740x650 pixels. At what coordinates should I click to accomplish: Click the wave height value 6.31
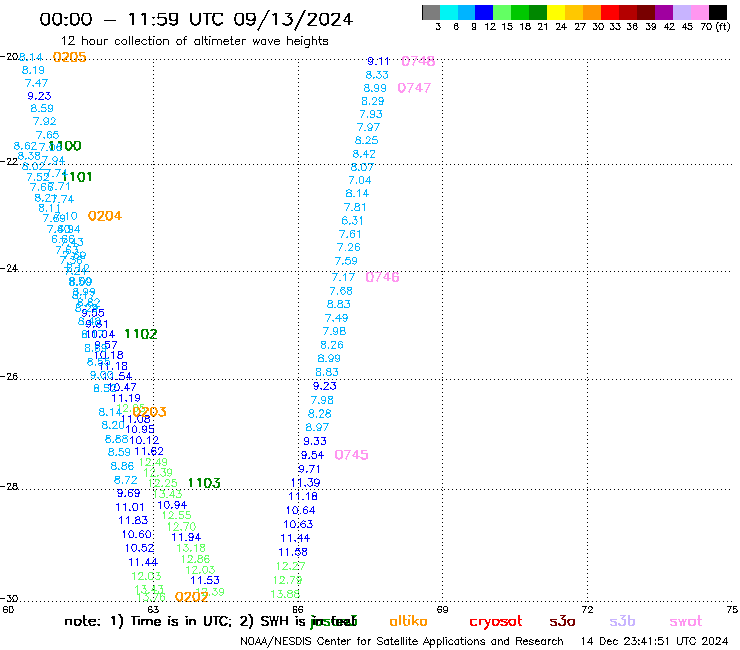coord(352,221)
